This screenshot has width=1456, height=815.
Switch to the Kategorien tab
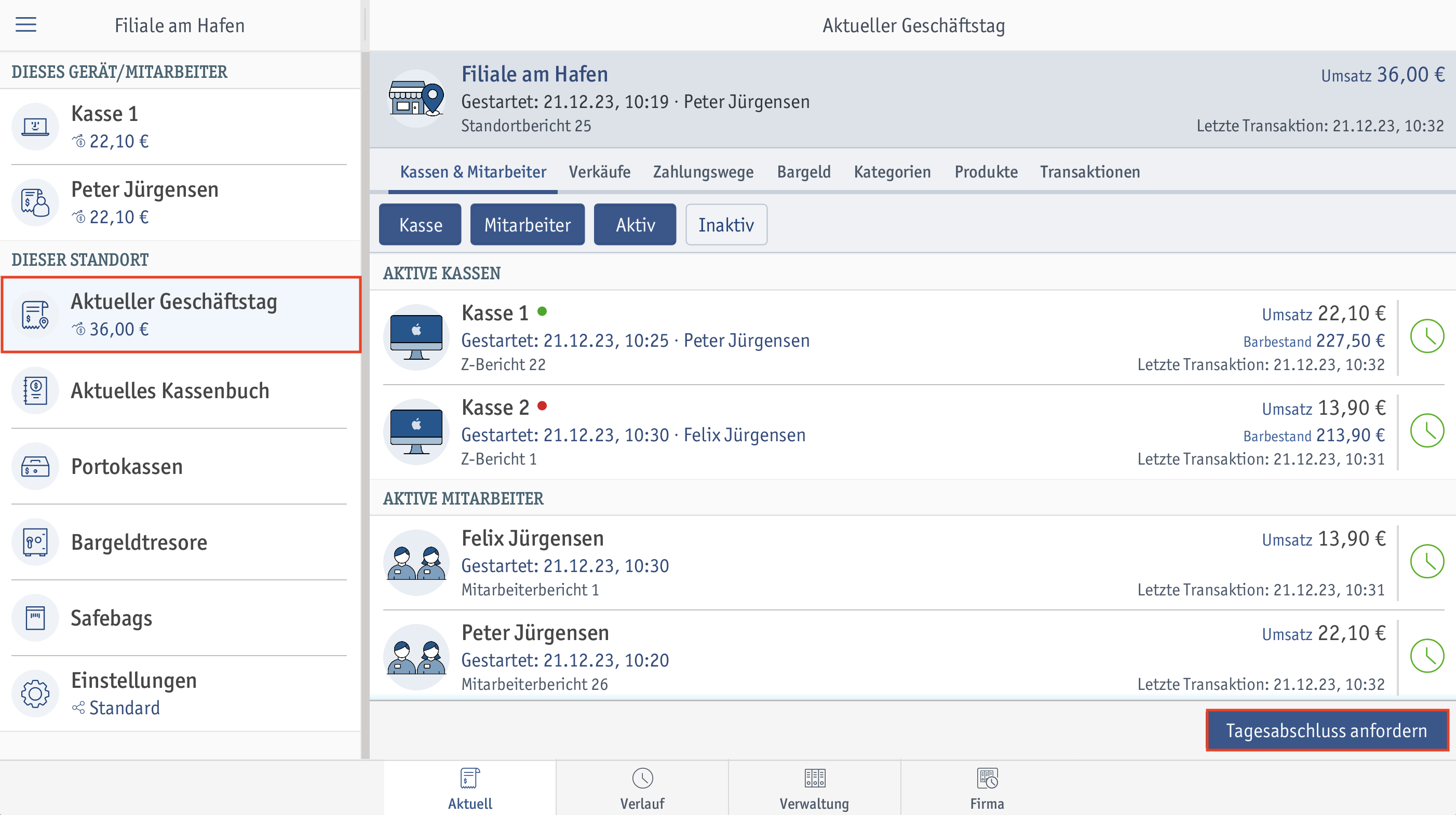coord(892,172)
